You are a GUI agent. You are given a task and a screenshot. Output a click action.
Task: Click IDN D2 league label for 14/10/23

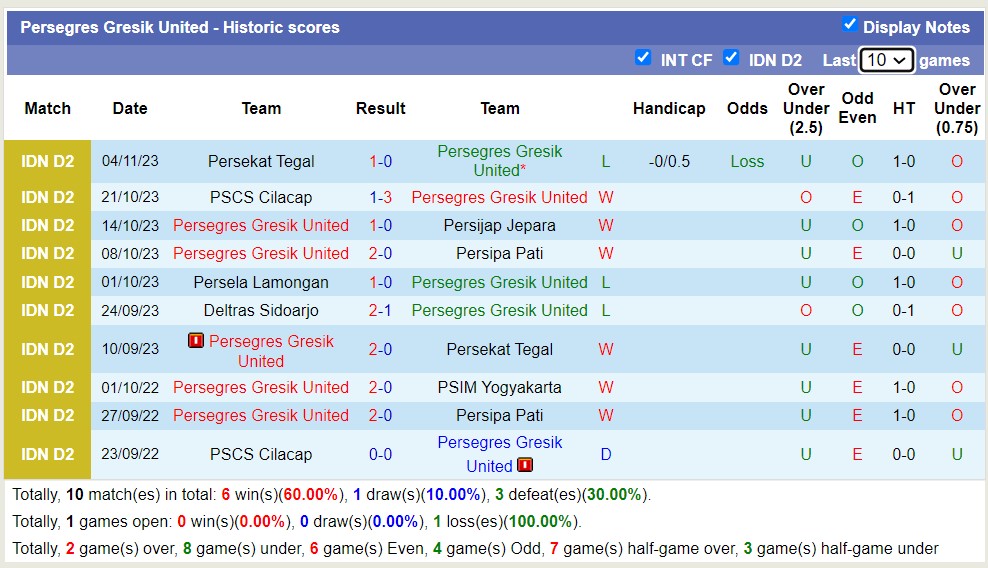47,225
